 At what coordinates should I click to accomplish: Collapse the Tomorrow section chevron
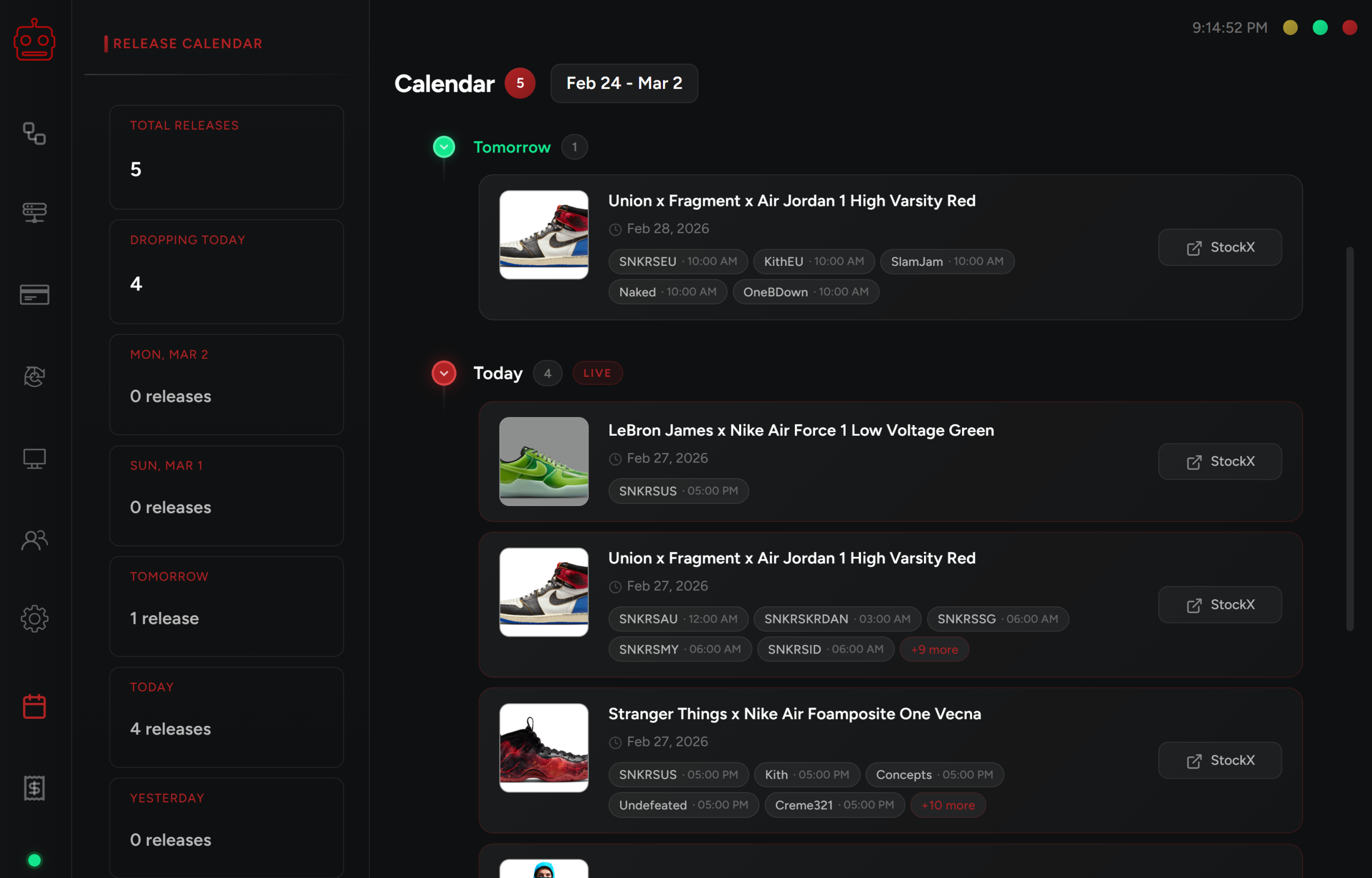[x=443, y=147]
